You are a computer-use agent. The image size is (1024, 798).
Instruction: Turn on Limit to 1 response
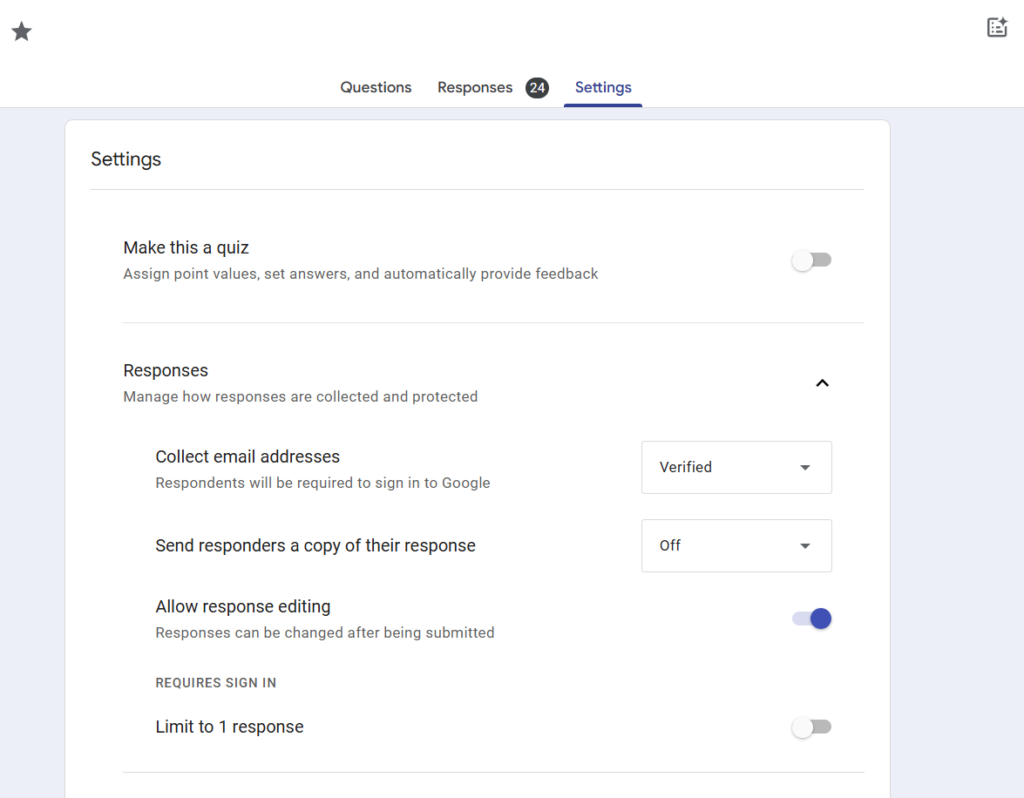(811, 728)
